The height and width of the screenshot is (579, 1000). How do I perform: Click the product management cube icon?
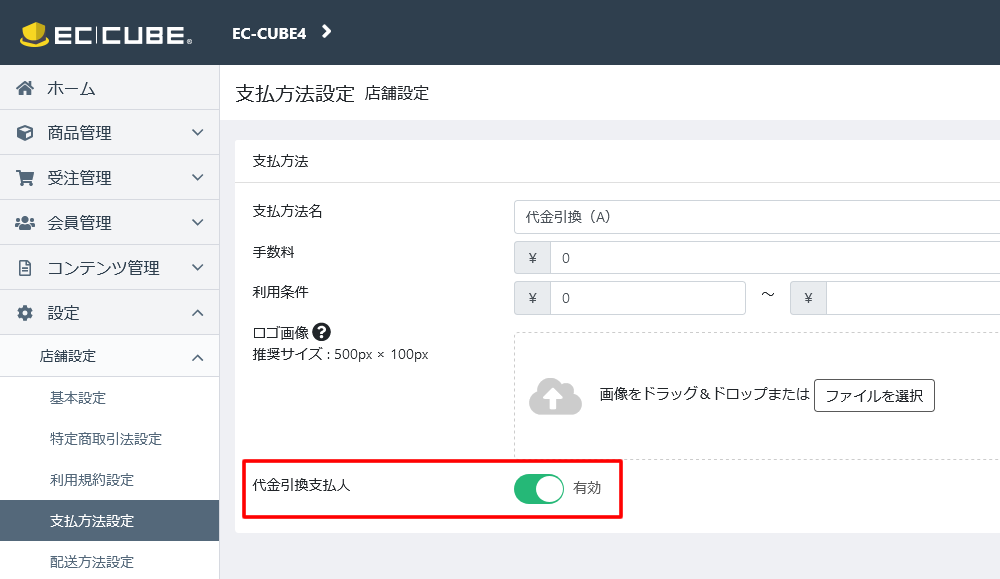(x=26, y=133)
